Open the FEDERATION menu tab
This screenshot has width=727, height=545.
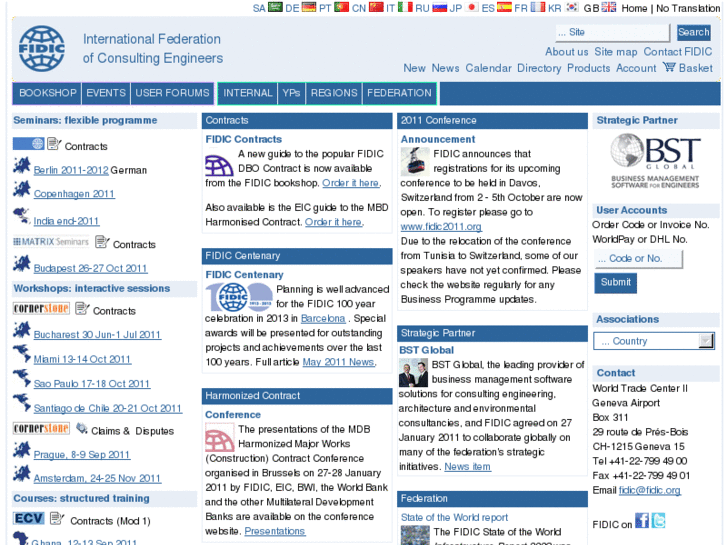[399, 93]
